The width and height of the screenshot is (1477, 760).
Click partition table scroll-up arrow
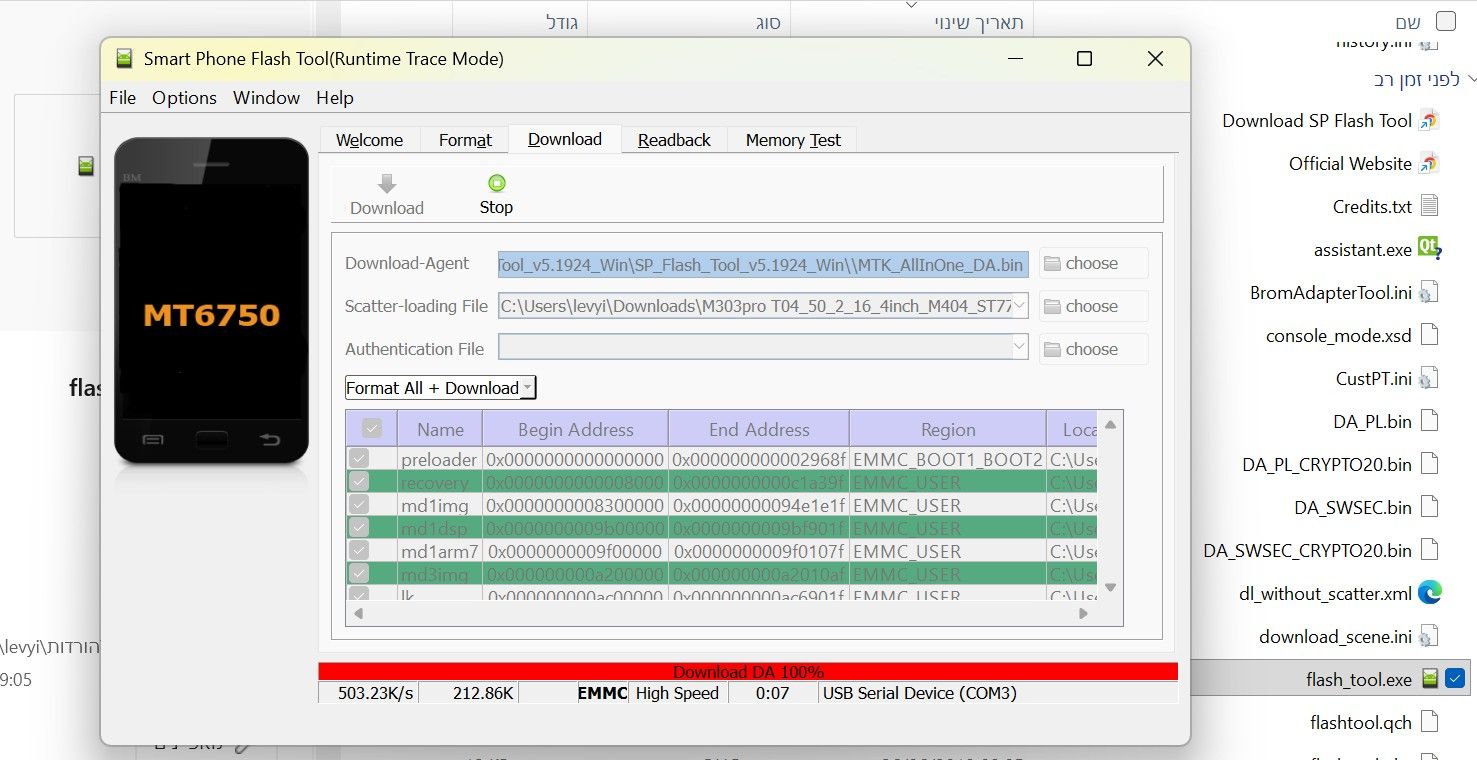(x=1110, y=424)
